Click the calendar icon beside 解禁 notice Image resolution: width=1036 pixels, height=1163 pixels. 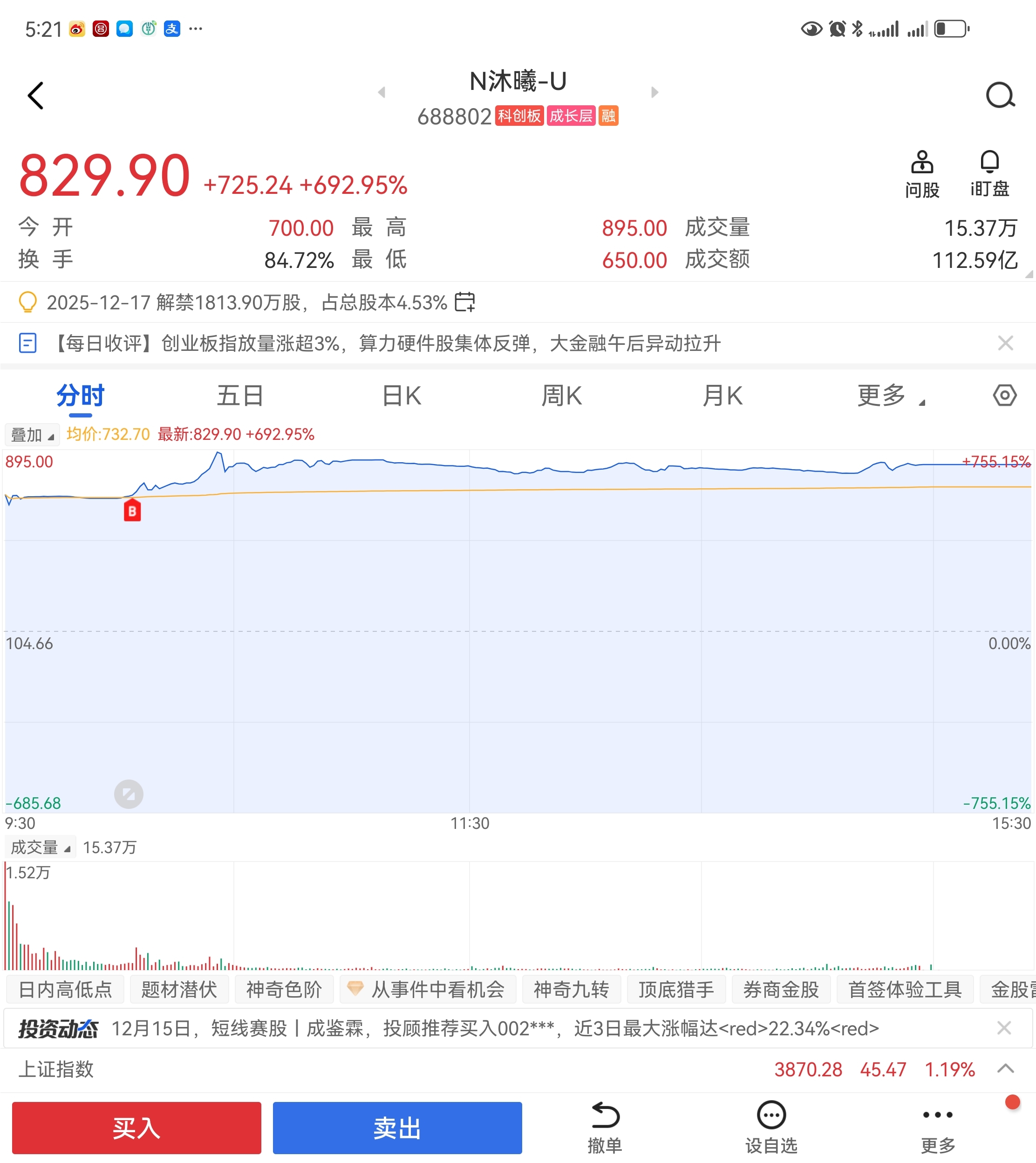(x=464, y=302)
